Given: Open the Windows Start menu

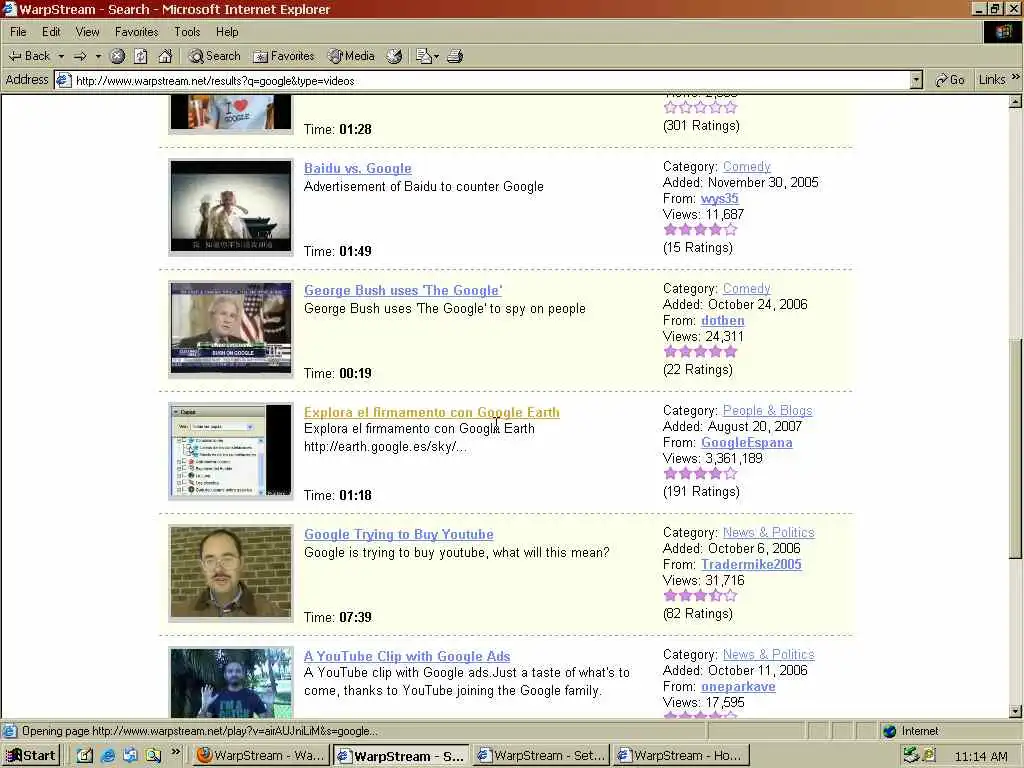Looking at the screenshot, I should tap(31, 756).
